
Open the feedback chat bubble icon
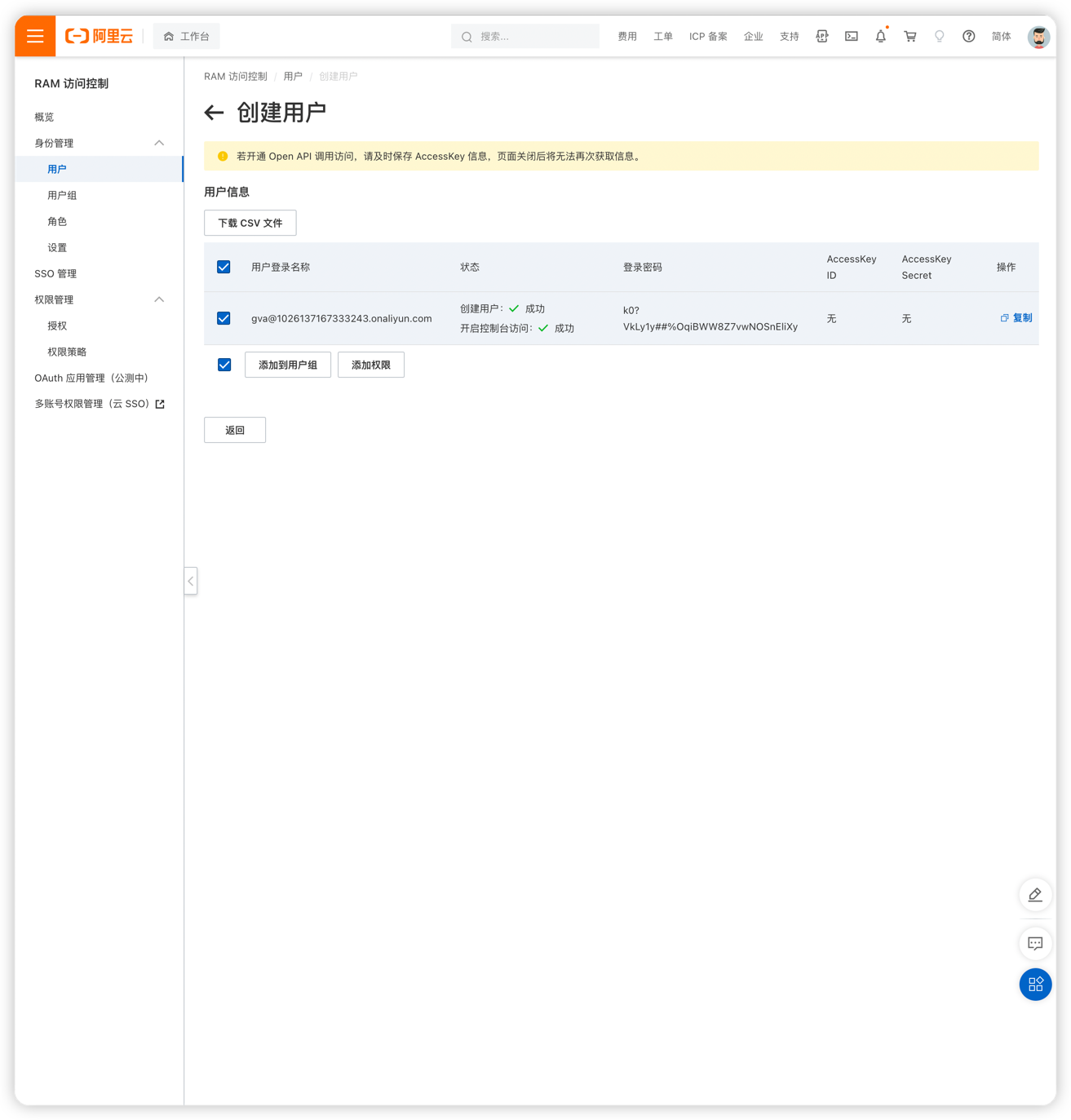point(1035,943)
